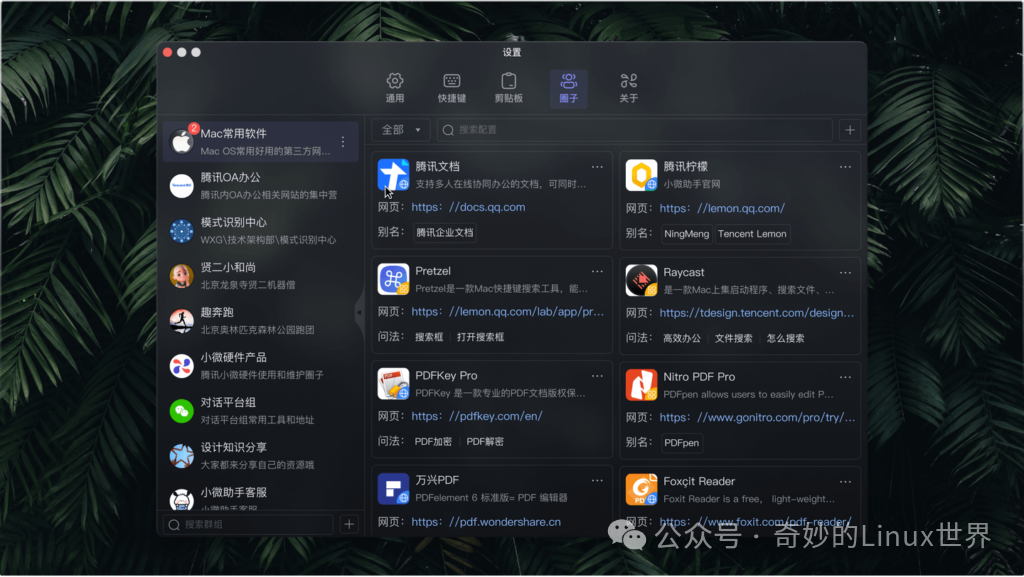The height and width of the screenshot is (577, 1024).
Task: Click the 腾讯柠檬 app icon
Action: [641, 175]
